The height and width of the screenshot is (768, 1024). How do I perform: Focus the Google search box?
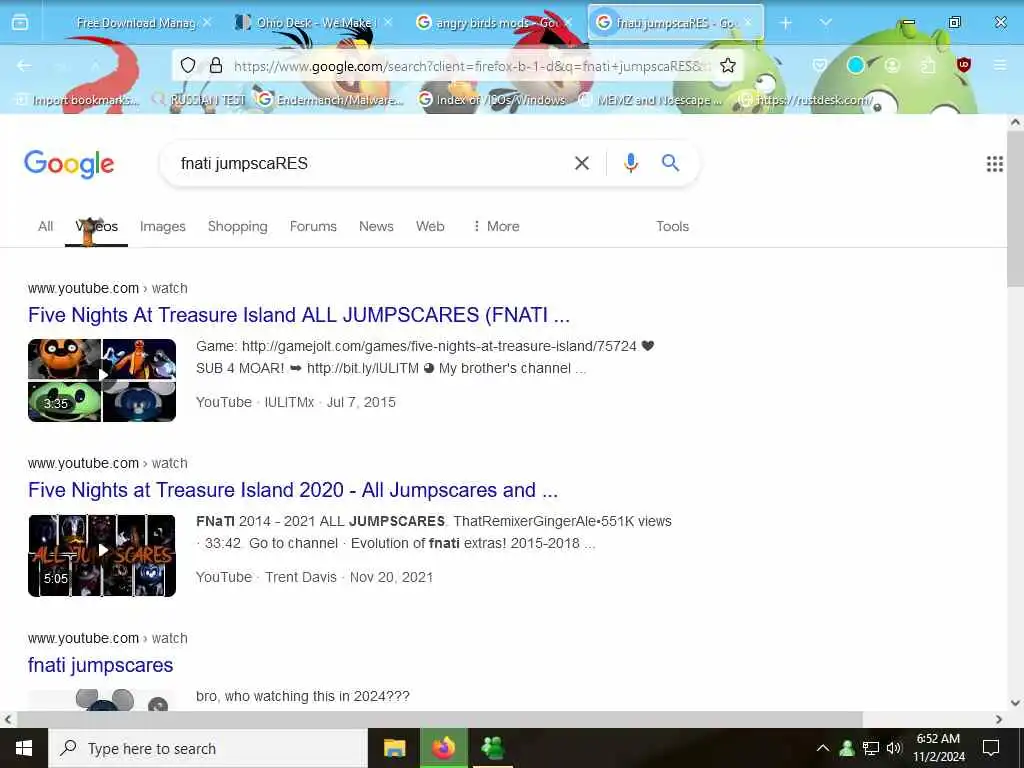tap(372, 163)
